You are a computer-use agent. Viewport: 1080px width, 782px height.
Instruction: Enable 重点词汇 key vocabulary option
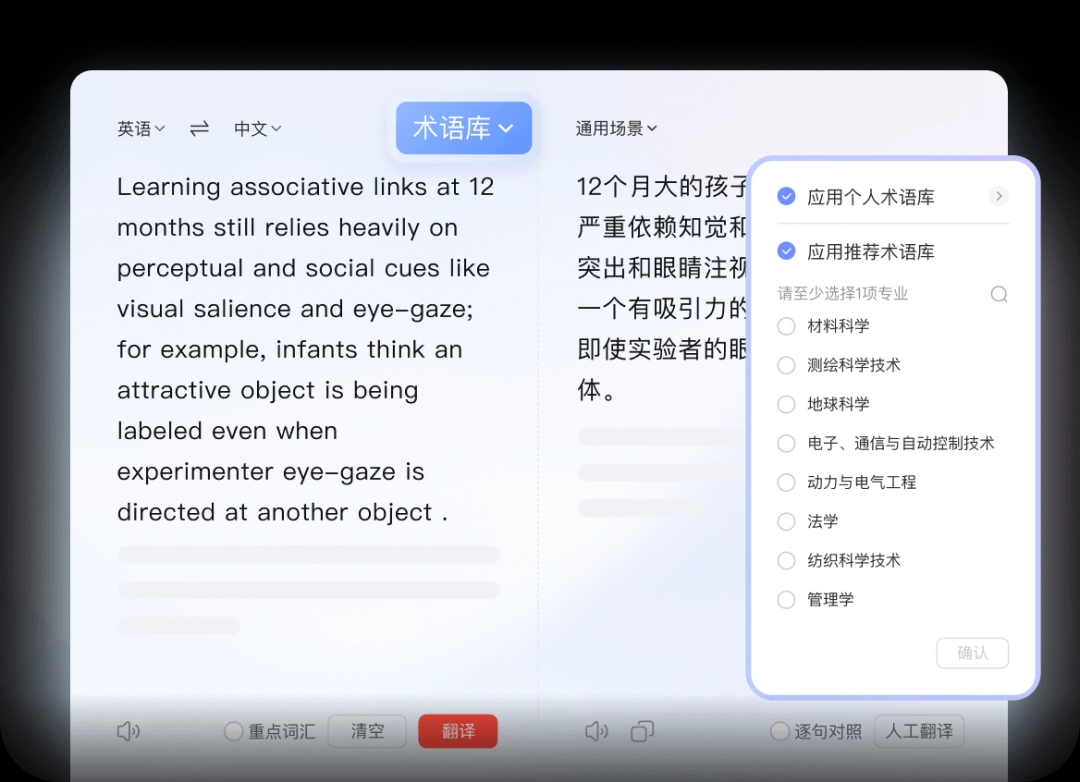pos(233,731)
